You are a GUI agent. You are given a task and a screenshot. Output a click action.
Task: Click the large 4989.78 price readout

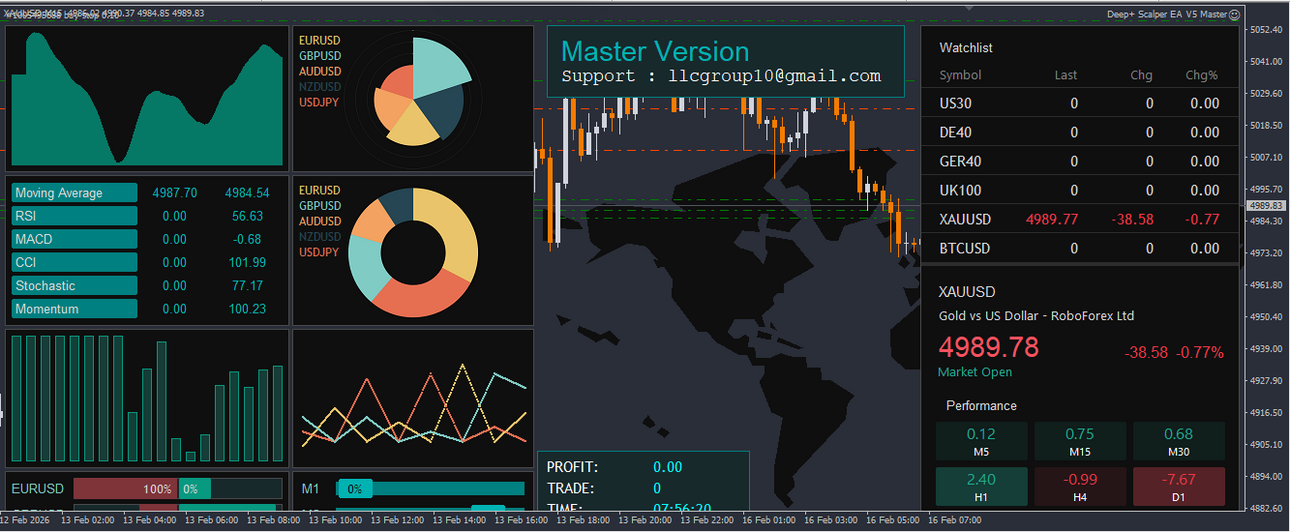989,347
